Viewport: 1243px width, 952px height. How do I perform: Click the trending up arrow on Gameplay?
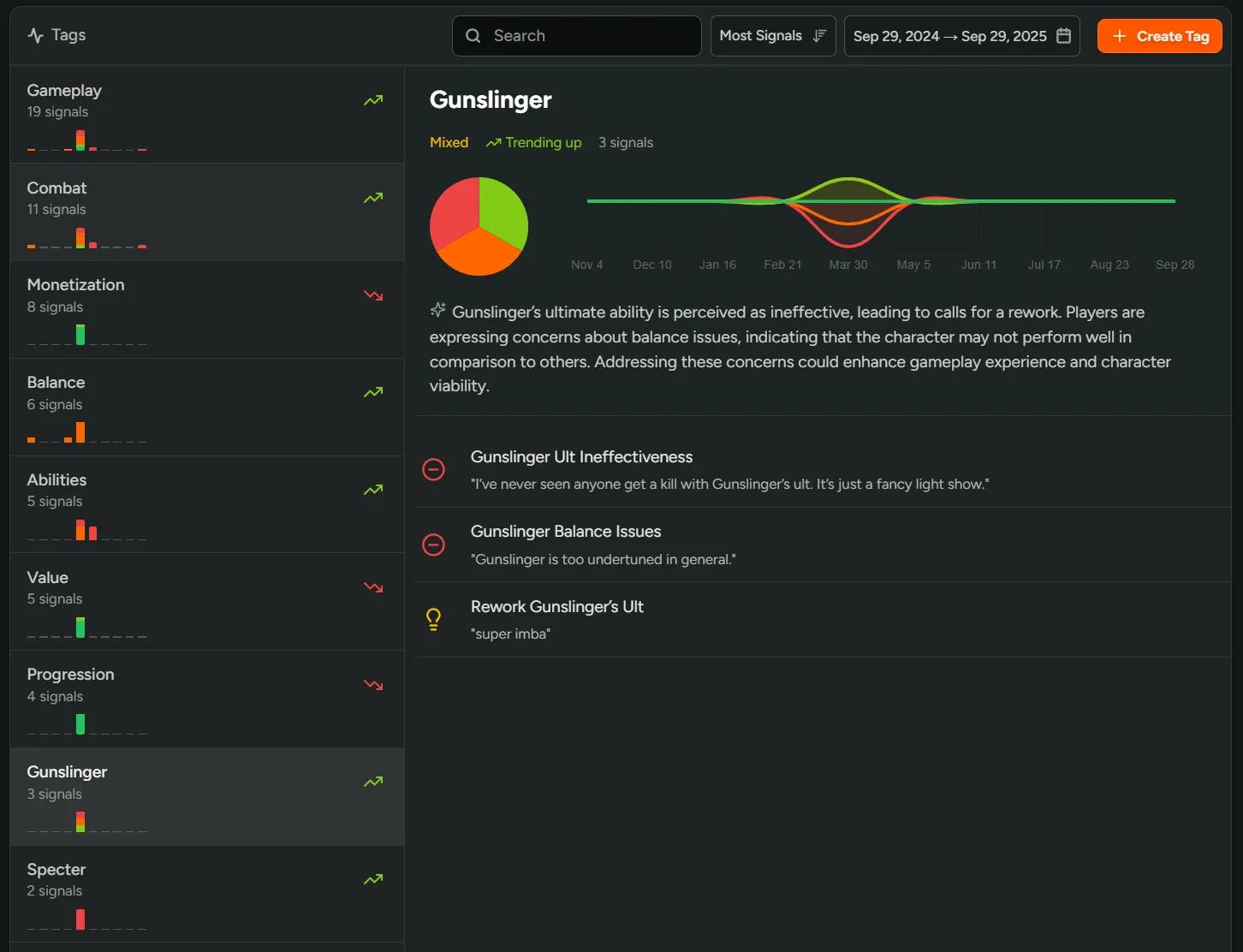(373, 100)
